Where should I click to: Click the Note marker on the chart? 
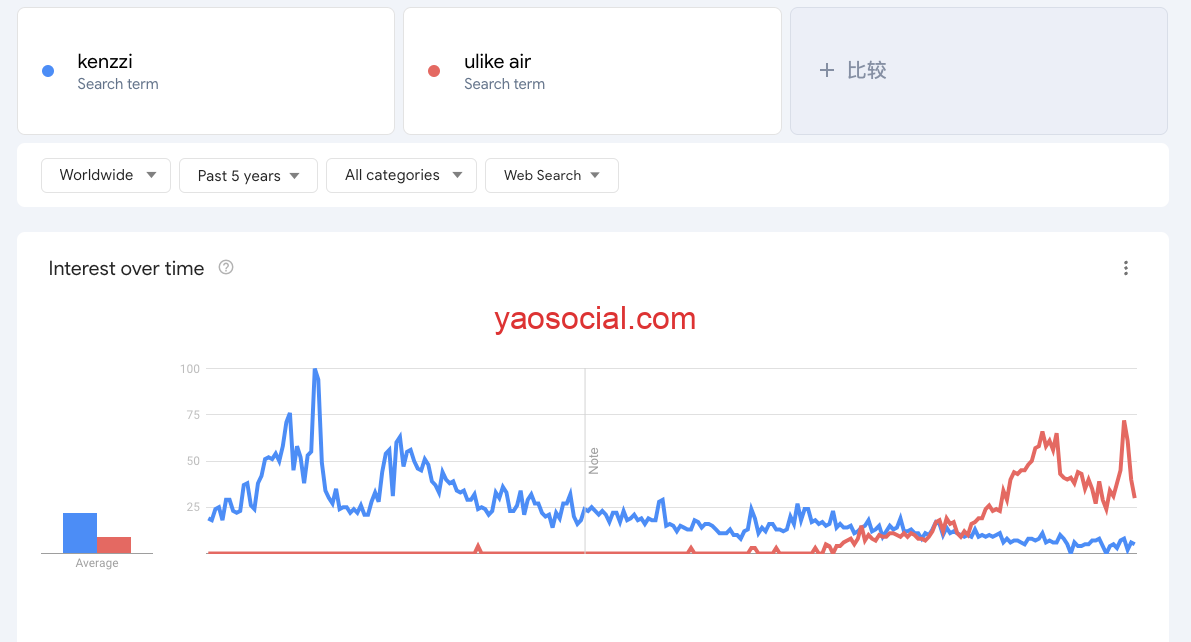point(593,461)
